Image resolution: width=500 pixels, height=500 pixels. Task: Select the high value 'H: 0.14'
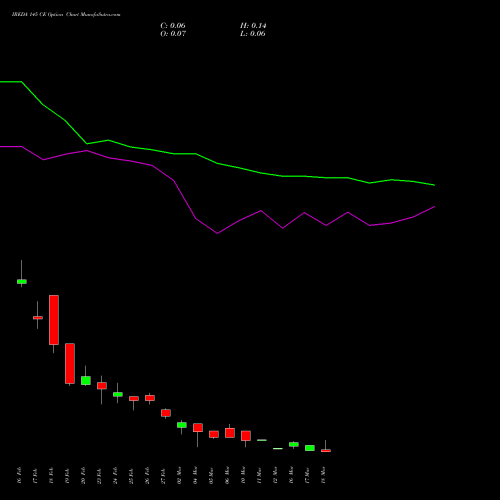pos(253,26)
